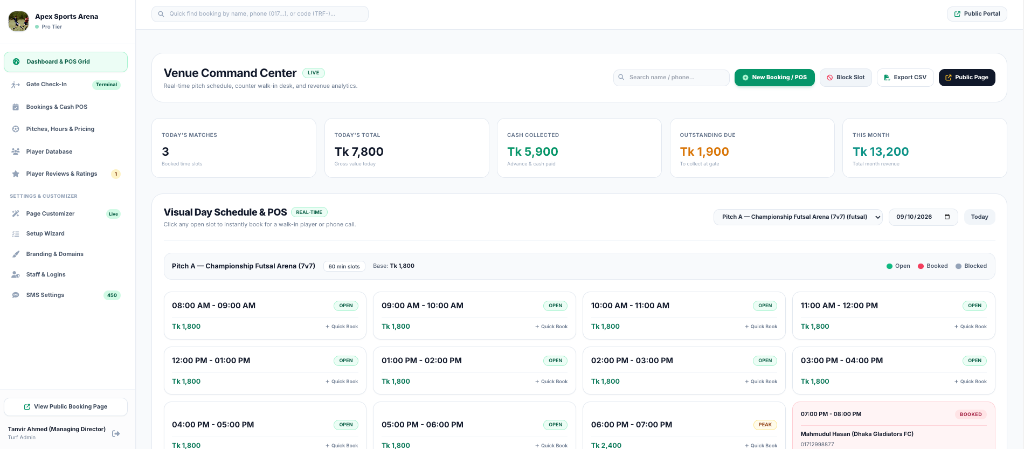The width and height of the screenshot is (1024, 449).
Task: Click Outstanding Due Tk 1,900 card
Action: [x=752, y=148]
